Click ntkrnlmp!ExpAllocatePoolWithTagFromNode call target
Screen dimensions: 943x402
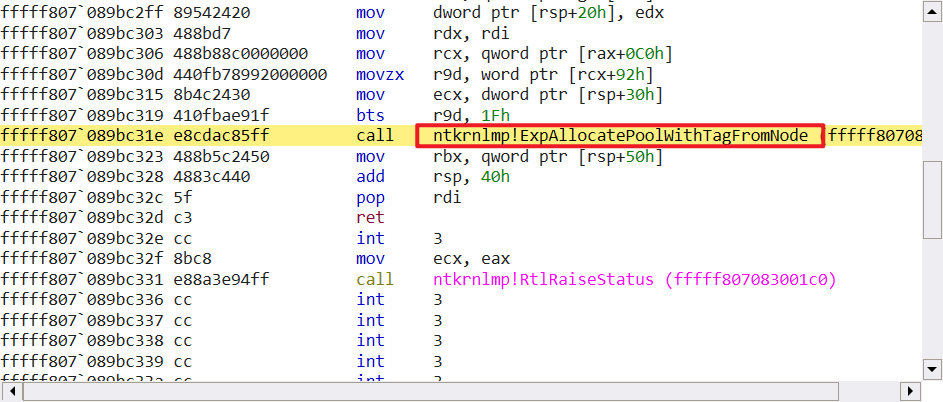tap(620, 136)
